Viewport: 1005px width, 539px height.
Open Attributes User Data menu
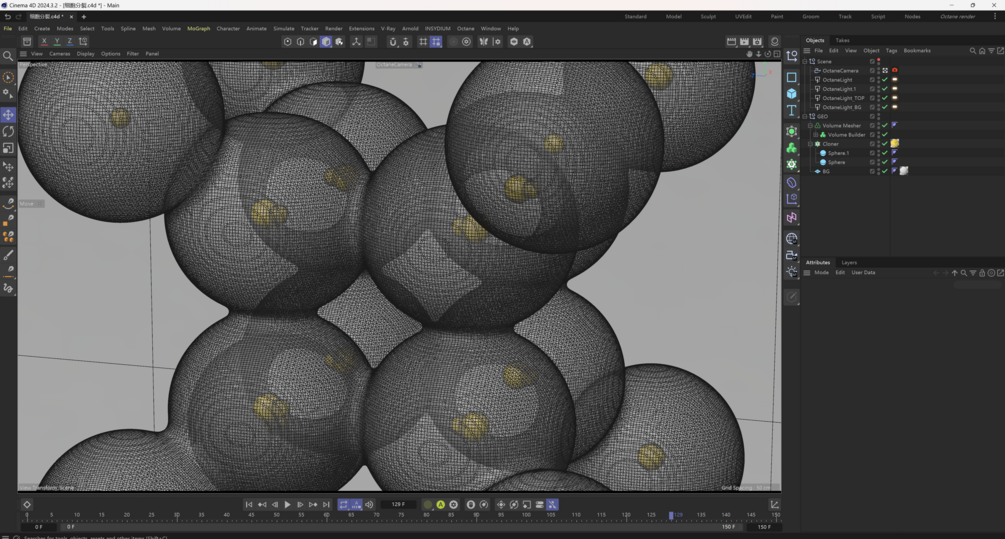coord(863,272)
